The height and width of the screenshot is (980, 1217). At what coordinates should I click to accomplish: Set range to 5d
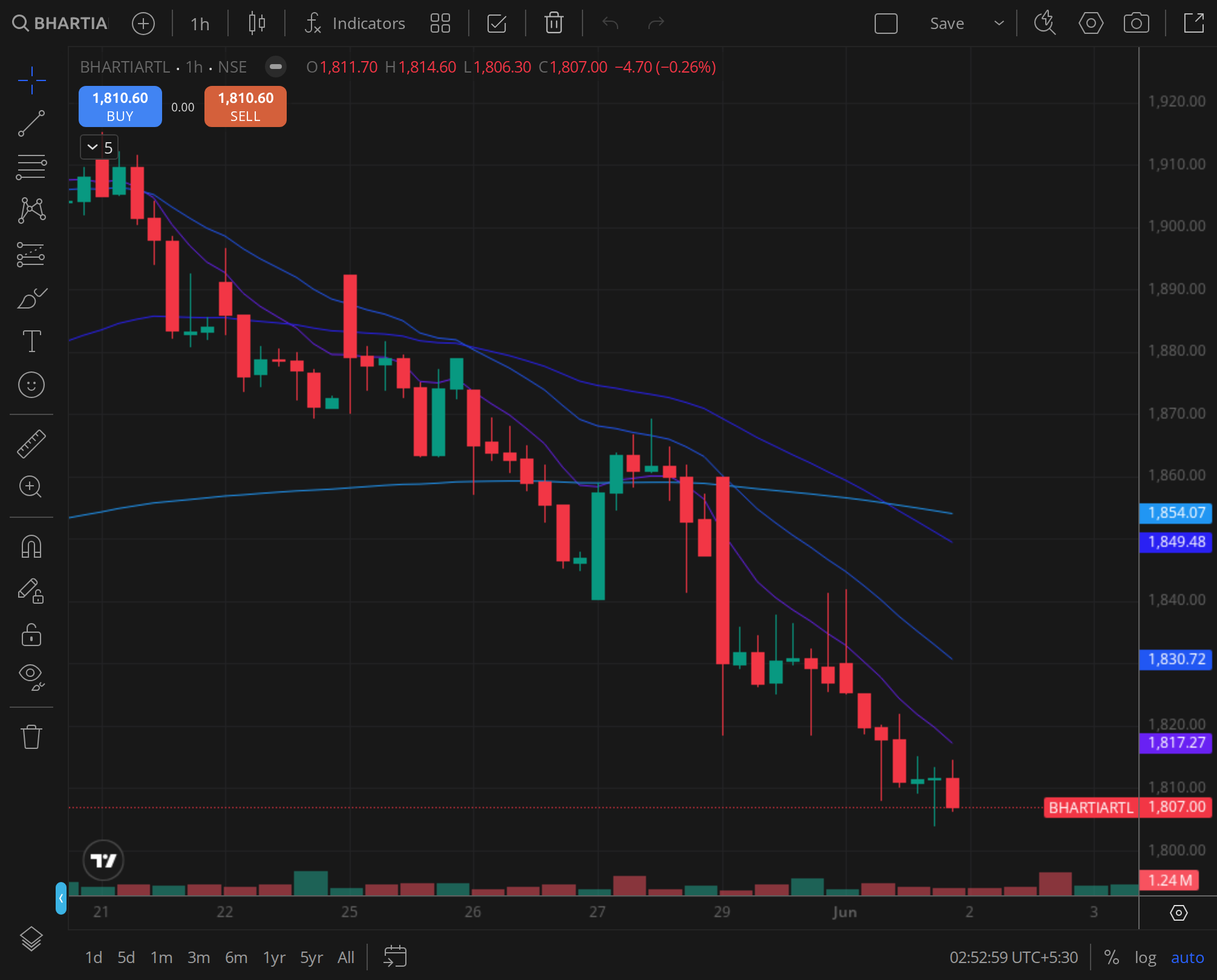click(126, 958)
